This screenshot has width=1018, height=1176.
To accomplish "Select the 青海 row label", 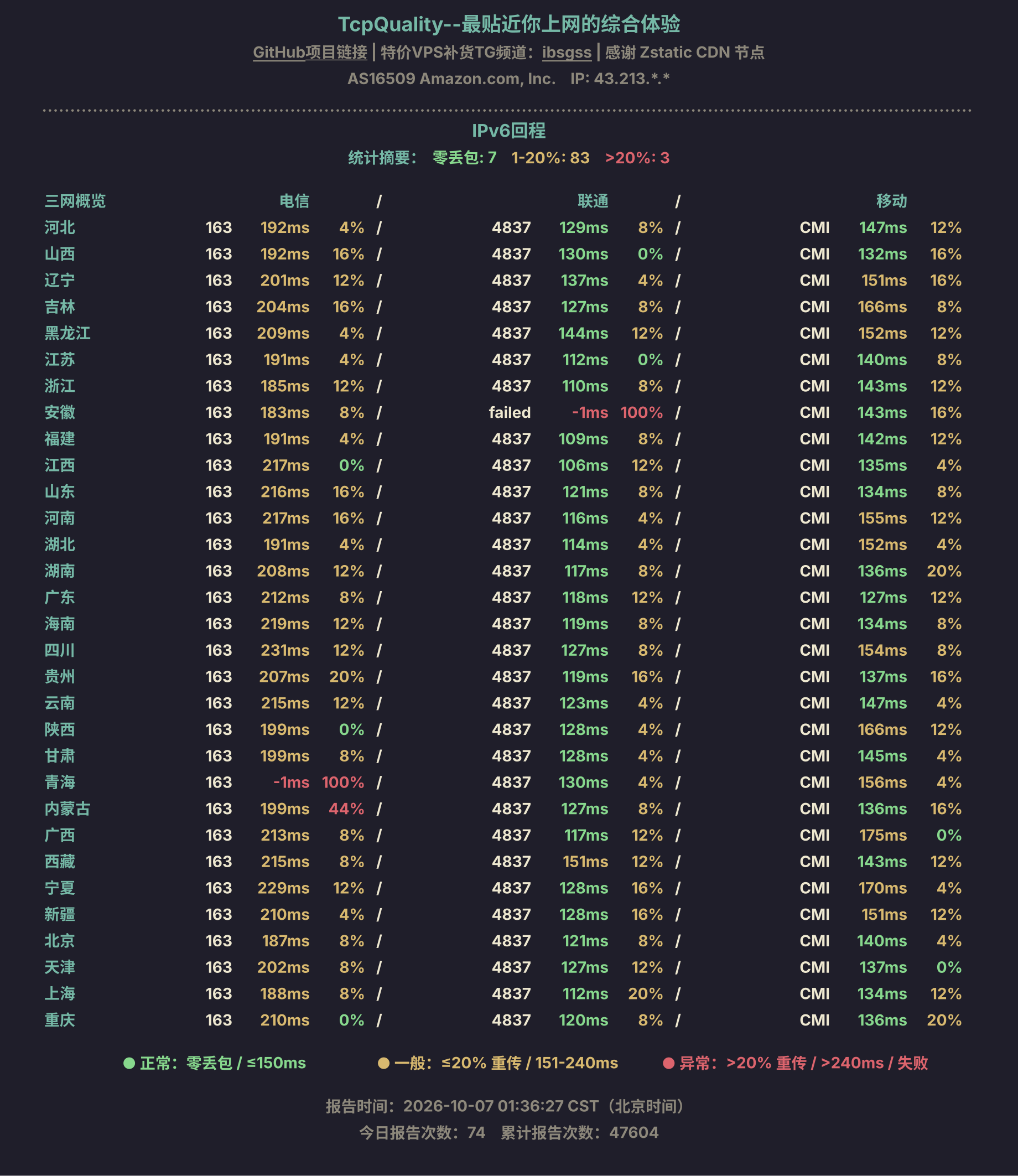I will tap(60, 783).
